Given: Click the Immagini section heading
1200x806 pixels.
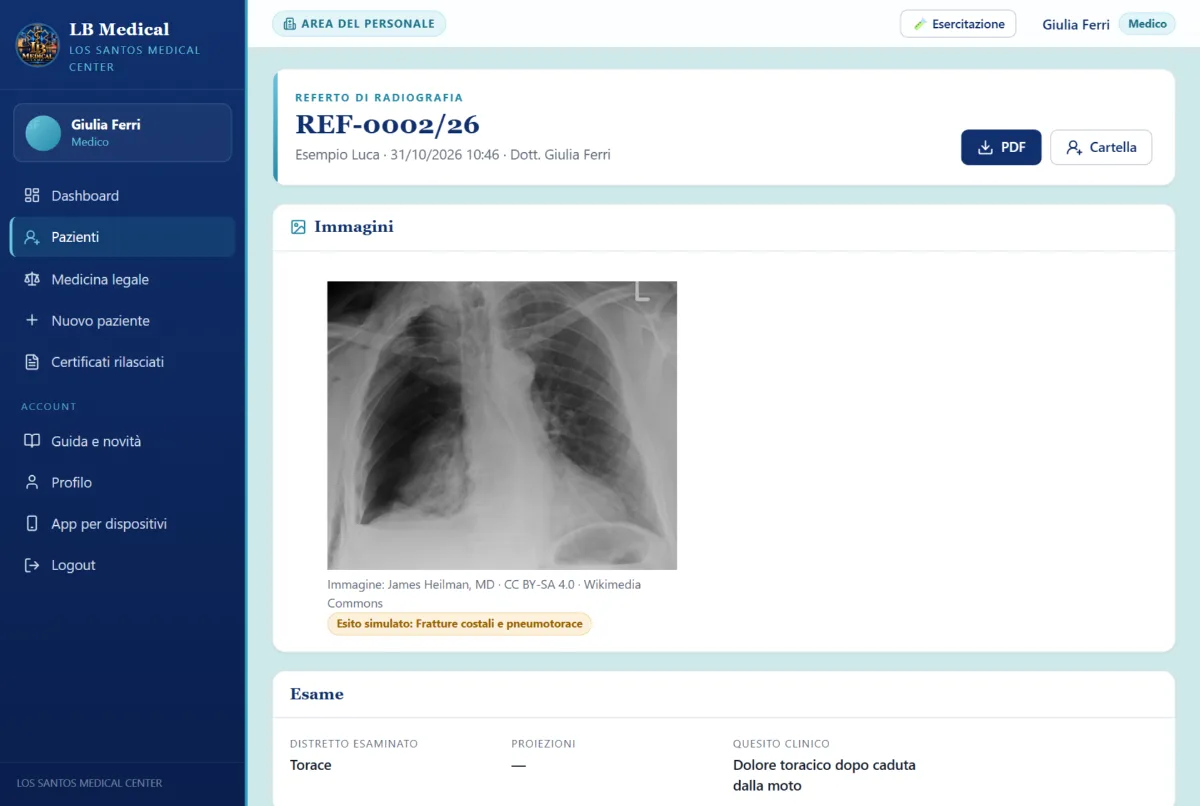Looking at the screenshot, I should [x=354, y=227].
